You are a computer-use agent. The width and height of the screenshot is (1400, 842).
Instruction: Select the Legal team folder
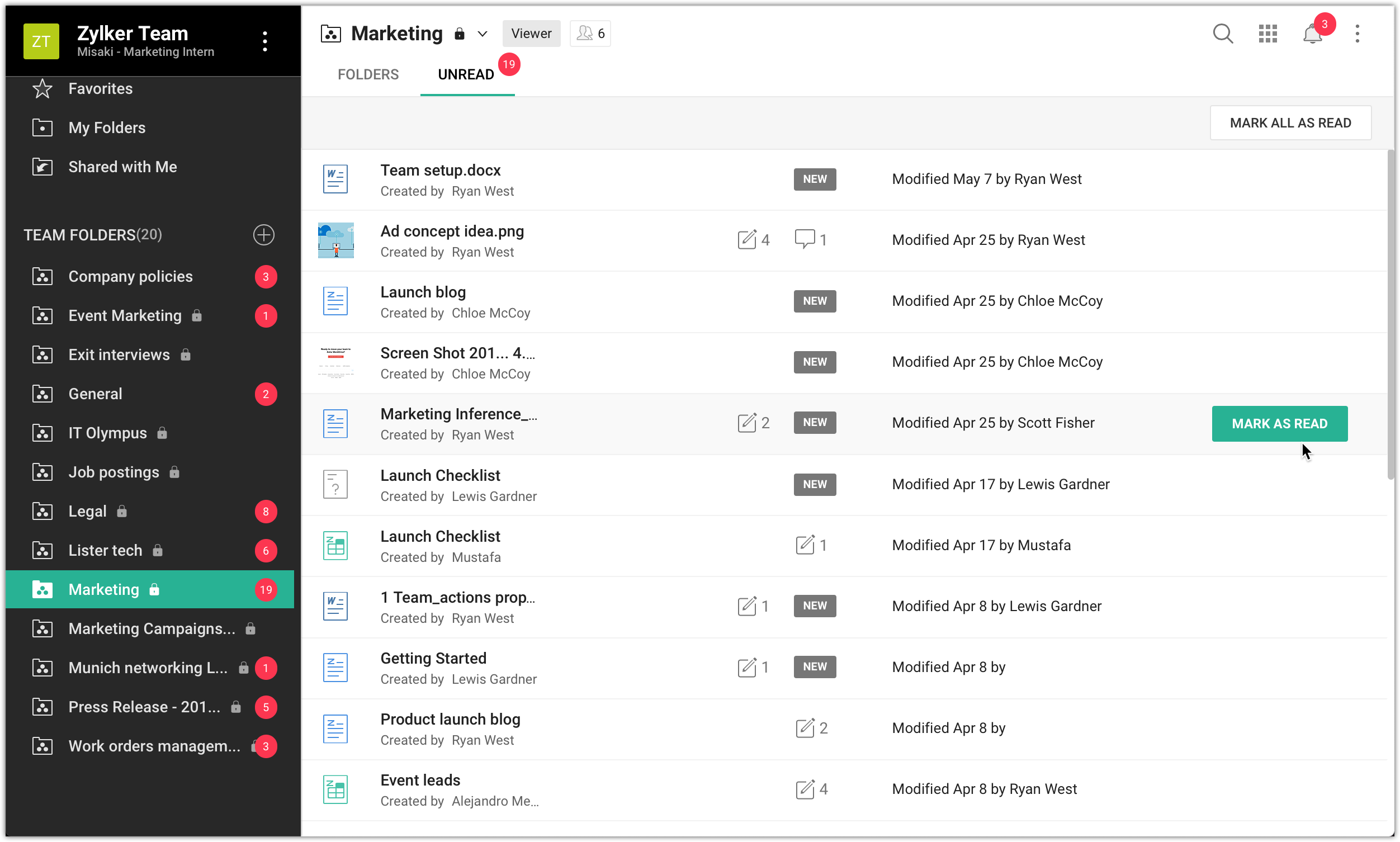(x=87, y=511)
